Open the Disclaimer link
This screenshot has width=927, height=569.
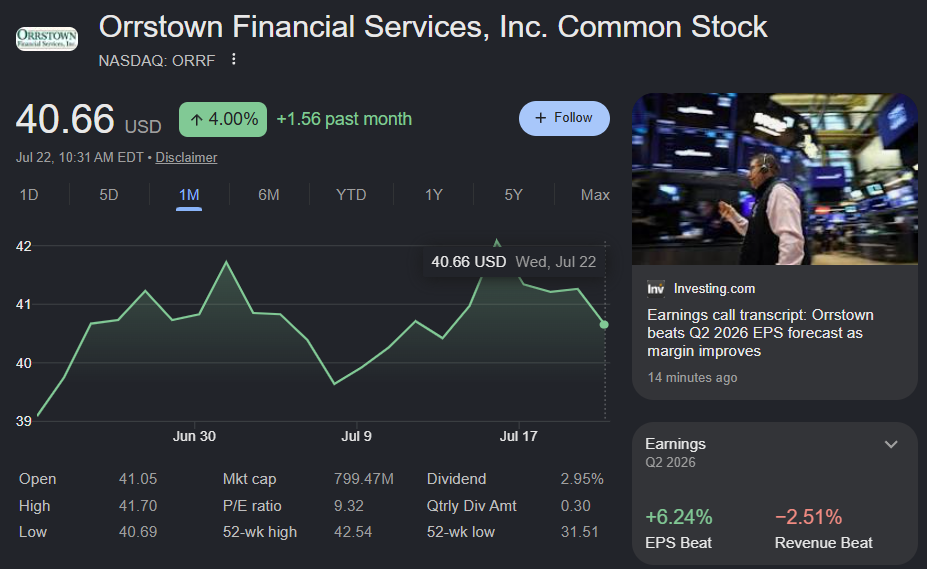click(186, 157)
